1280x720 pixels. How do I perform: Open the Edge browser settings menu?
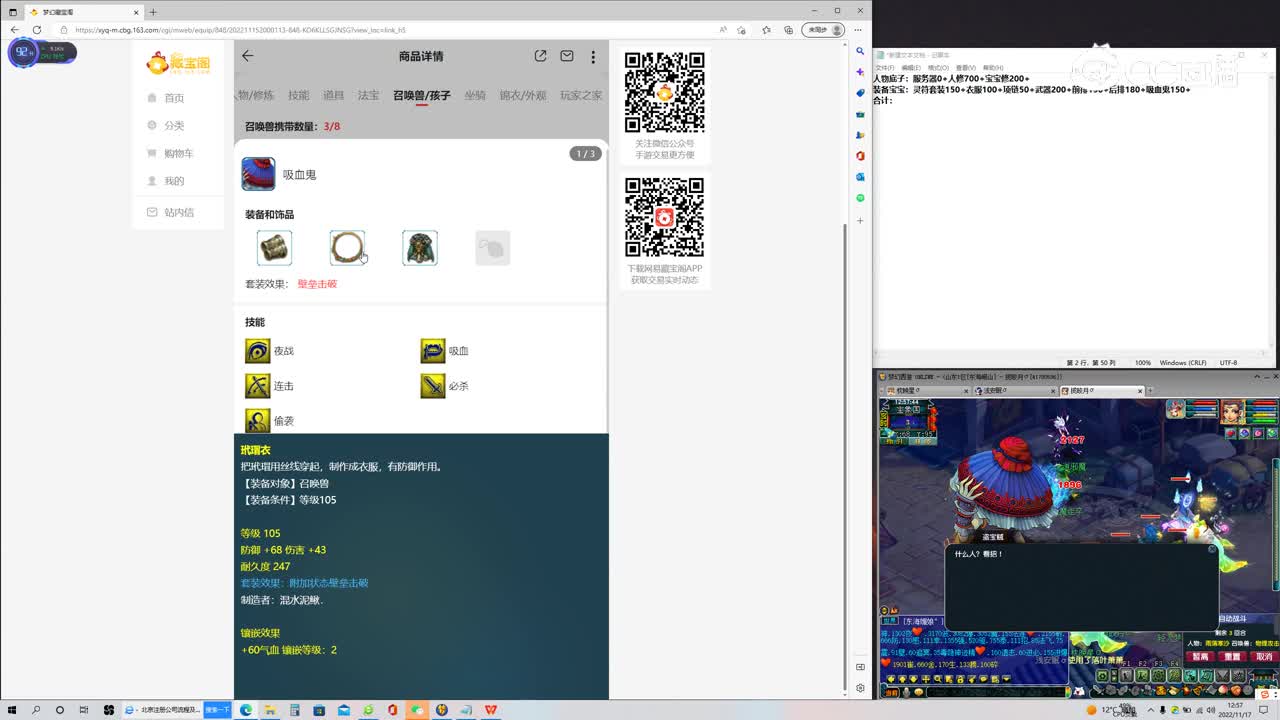[858, 30]
